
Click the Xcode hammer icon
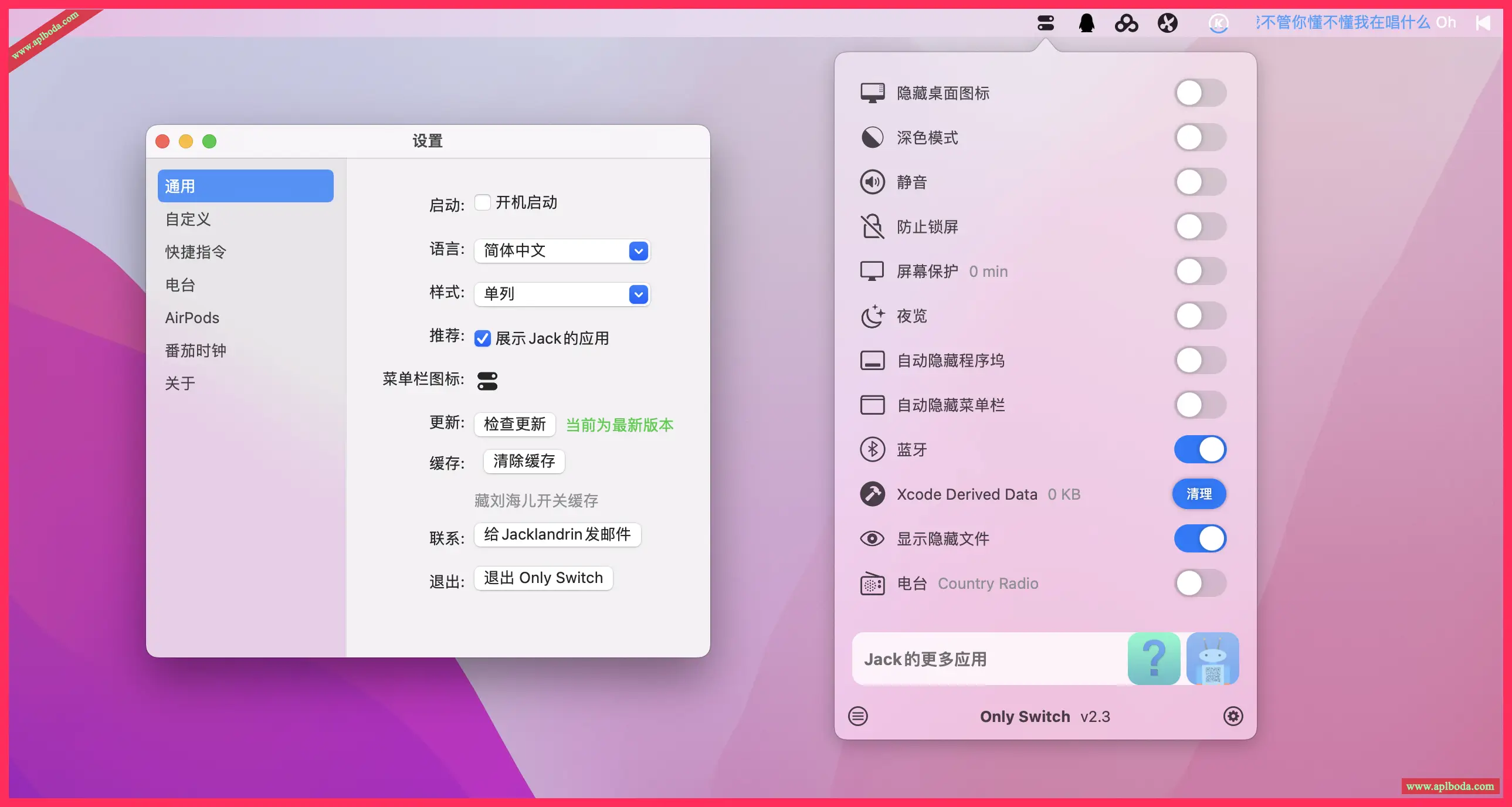872,494
